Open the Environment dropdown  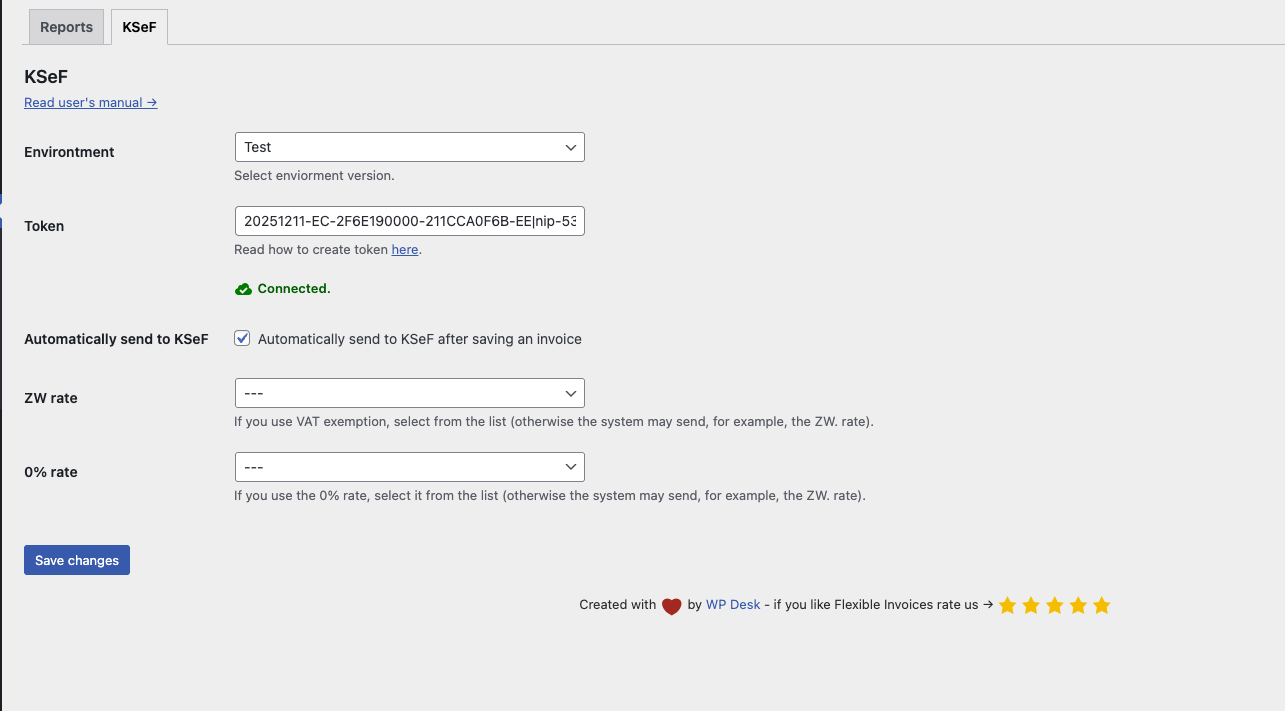pos(409,147)
